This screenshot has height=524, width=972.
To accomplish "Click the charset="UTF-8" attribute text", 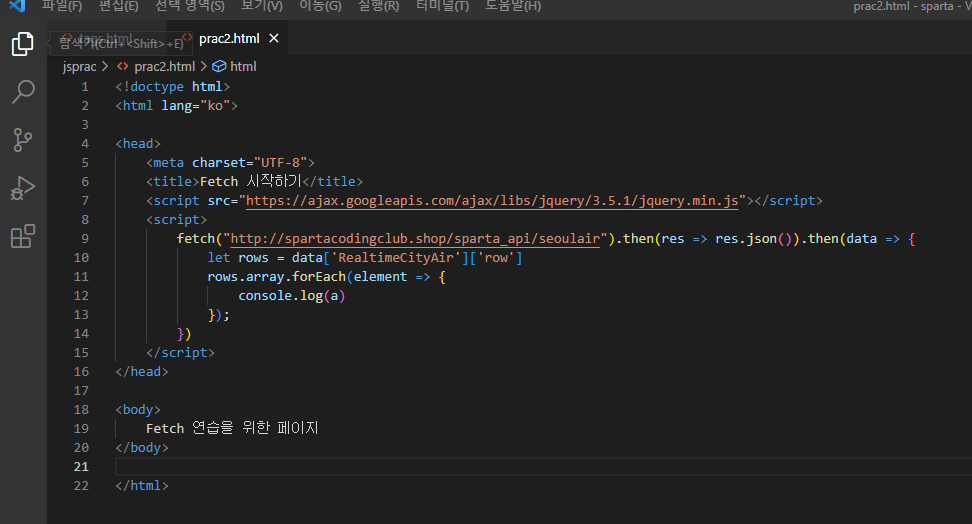I will (x=249, y=162).
